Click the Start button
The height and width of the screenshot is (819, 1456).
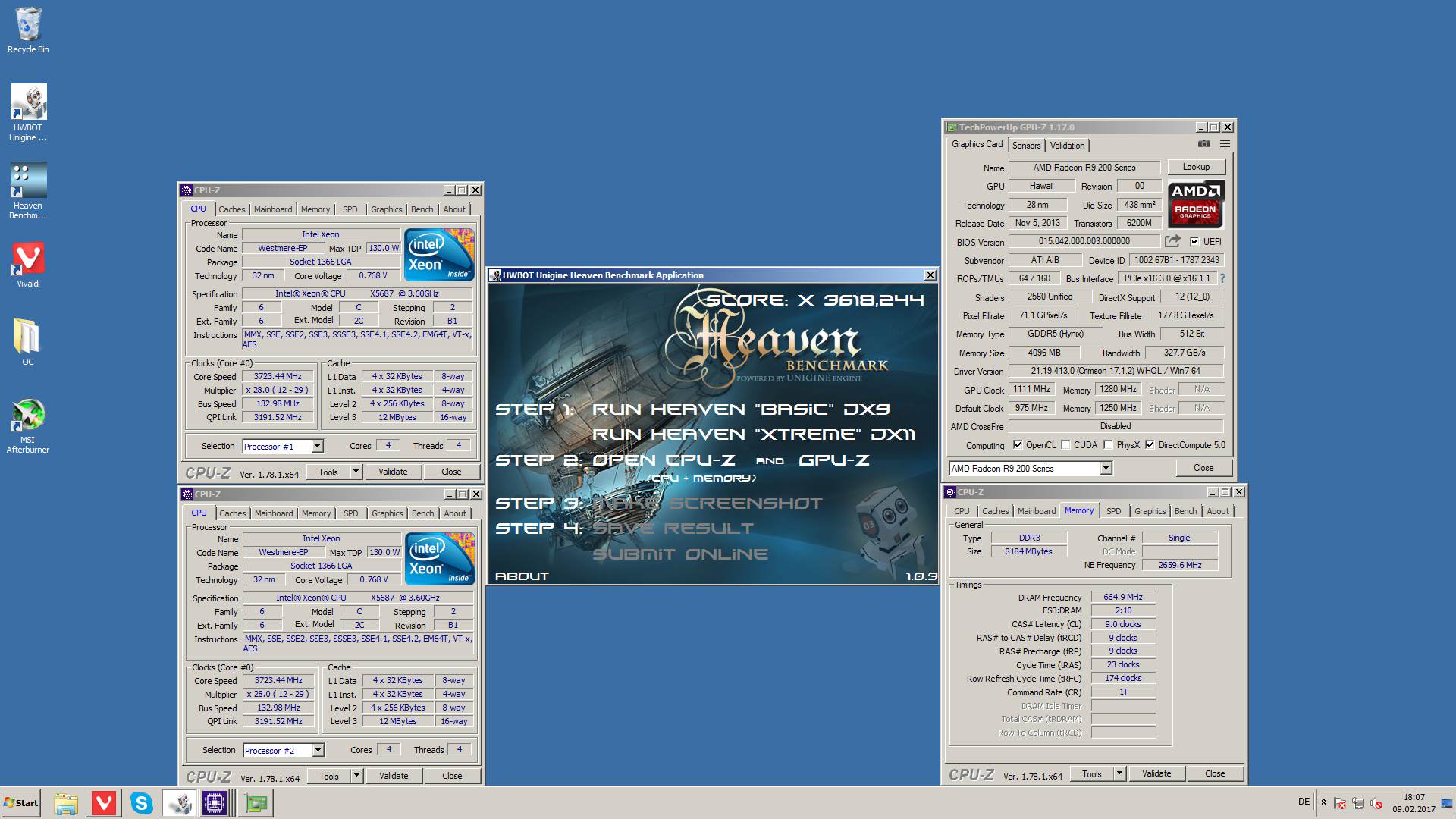(21, 803)
